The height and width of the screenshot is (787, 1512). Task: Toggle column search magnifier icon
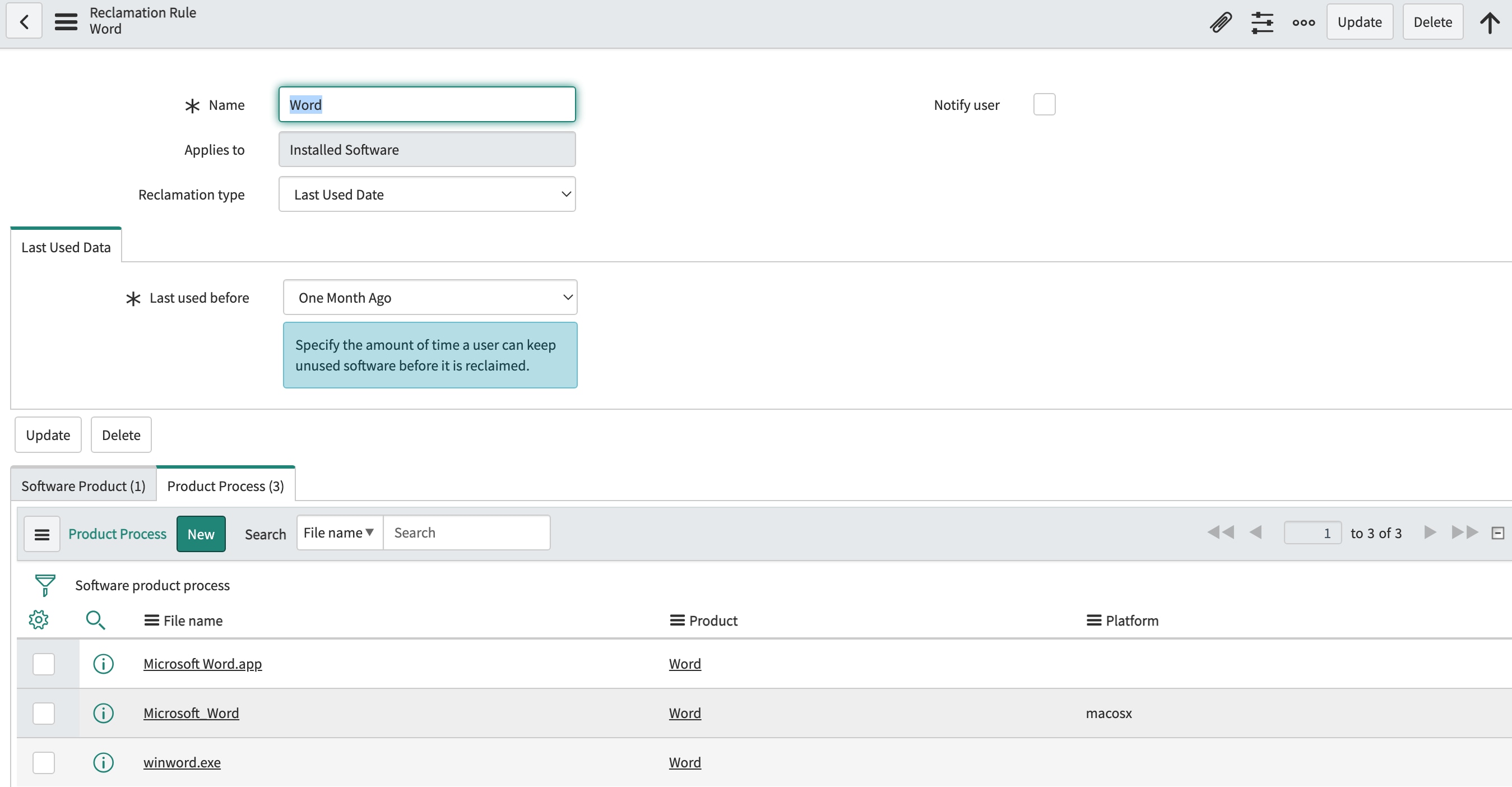click(95, 620)
